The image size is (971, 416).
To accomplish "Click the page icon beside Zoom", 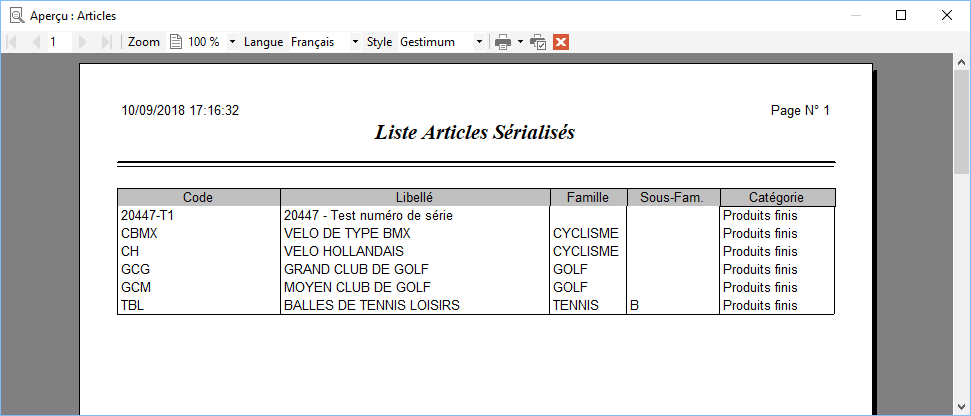I will (176, 42).
